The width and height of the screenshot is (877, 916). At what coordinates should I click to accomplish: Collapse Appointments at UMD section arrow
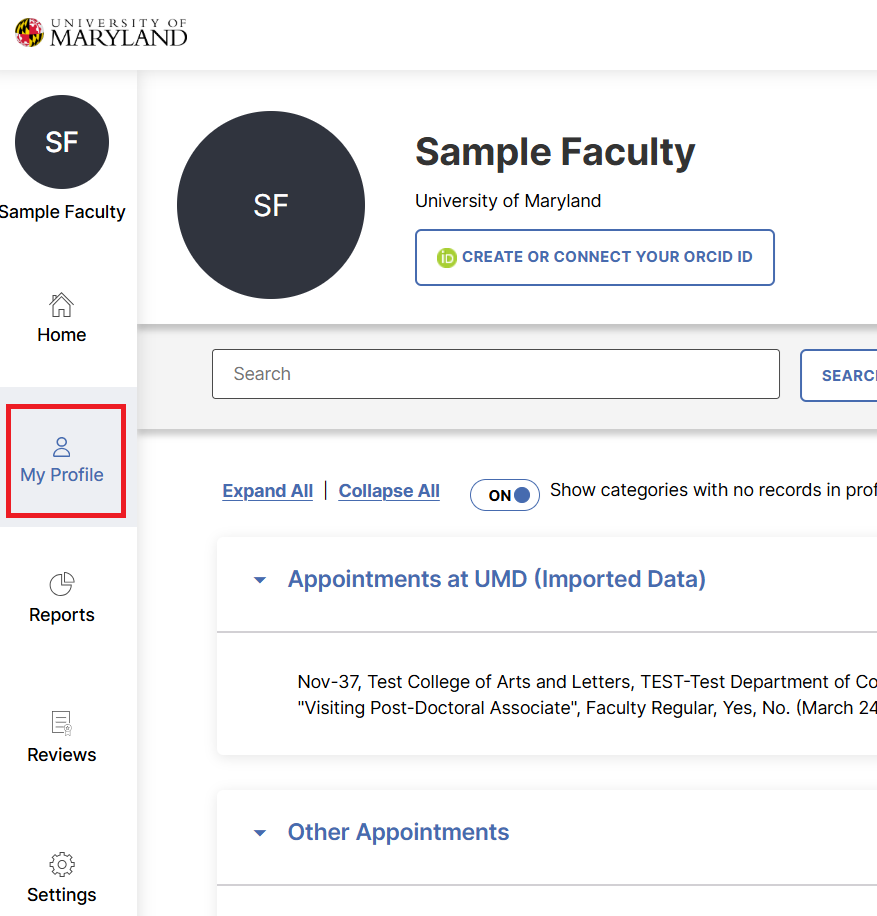(x=260, y=580)
